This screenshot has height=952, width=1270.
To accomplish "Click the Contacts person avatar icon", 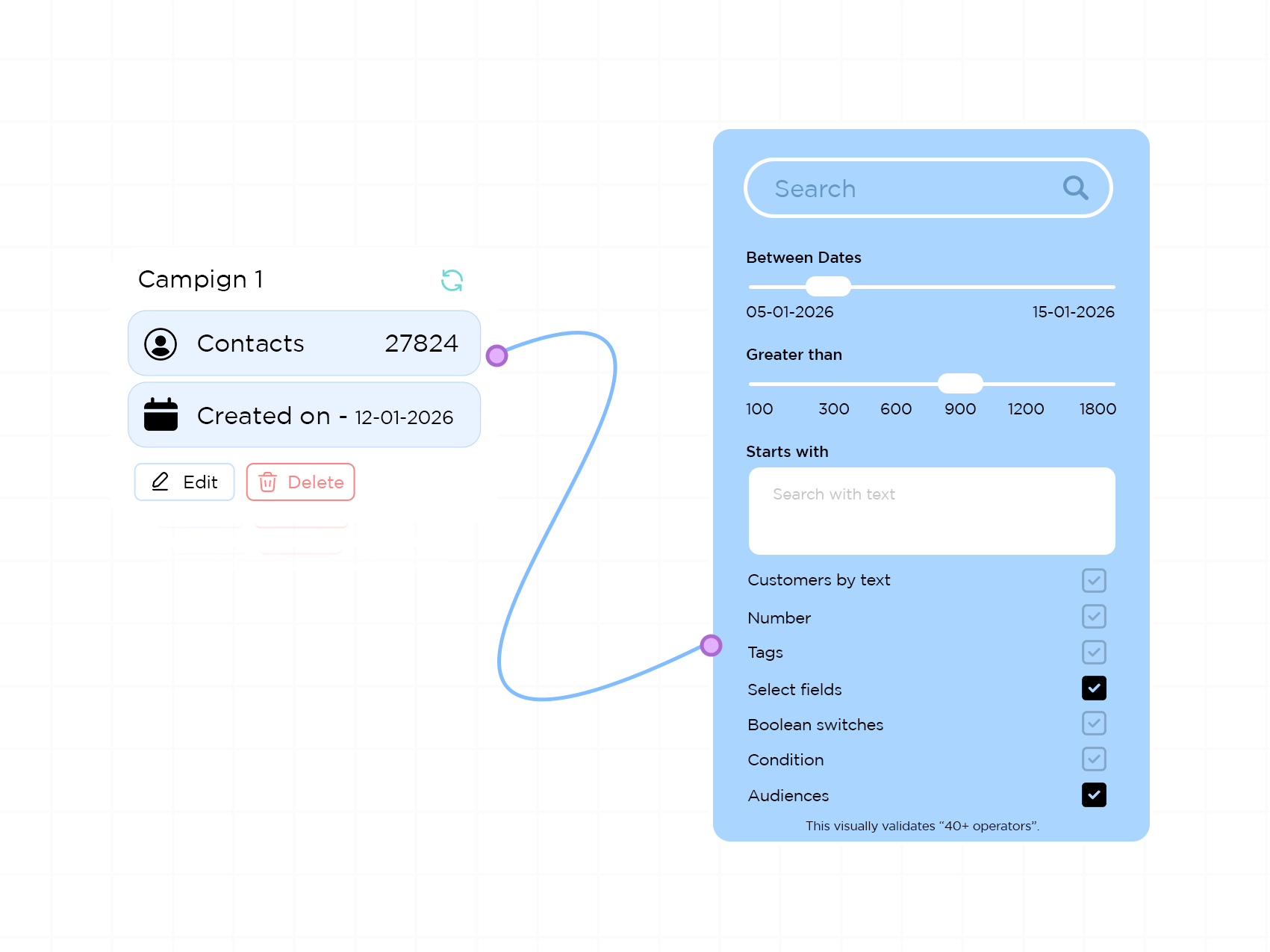I will (x=161, y=344).
